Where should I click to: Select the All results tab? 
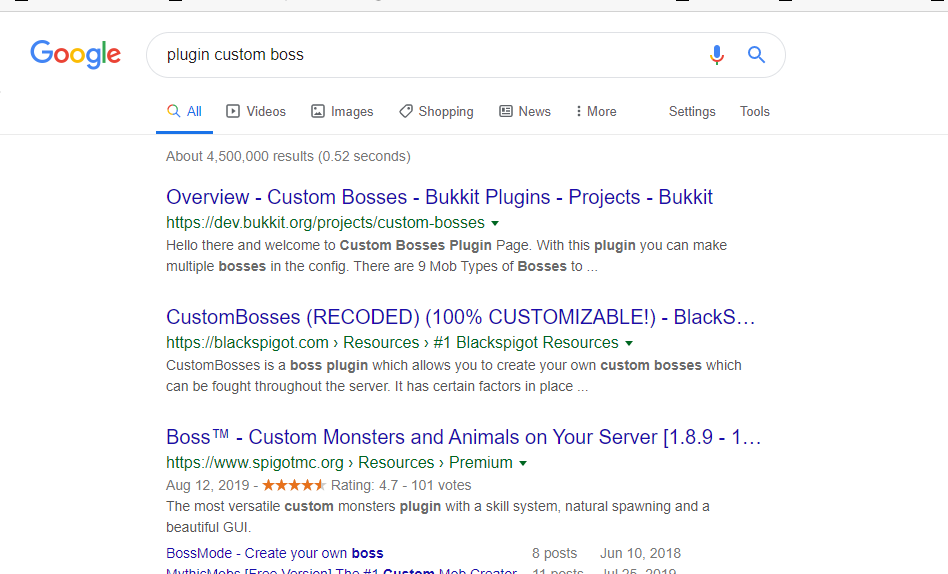[184, 112]
